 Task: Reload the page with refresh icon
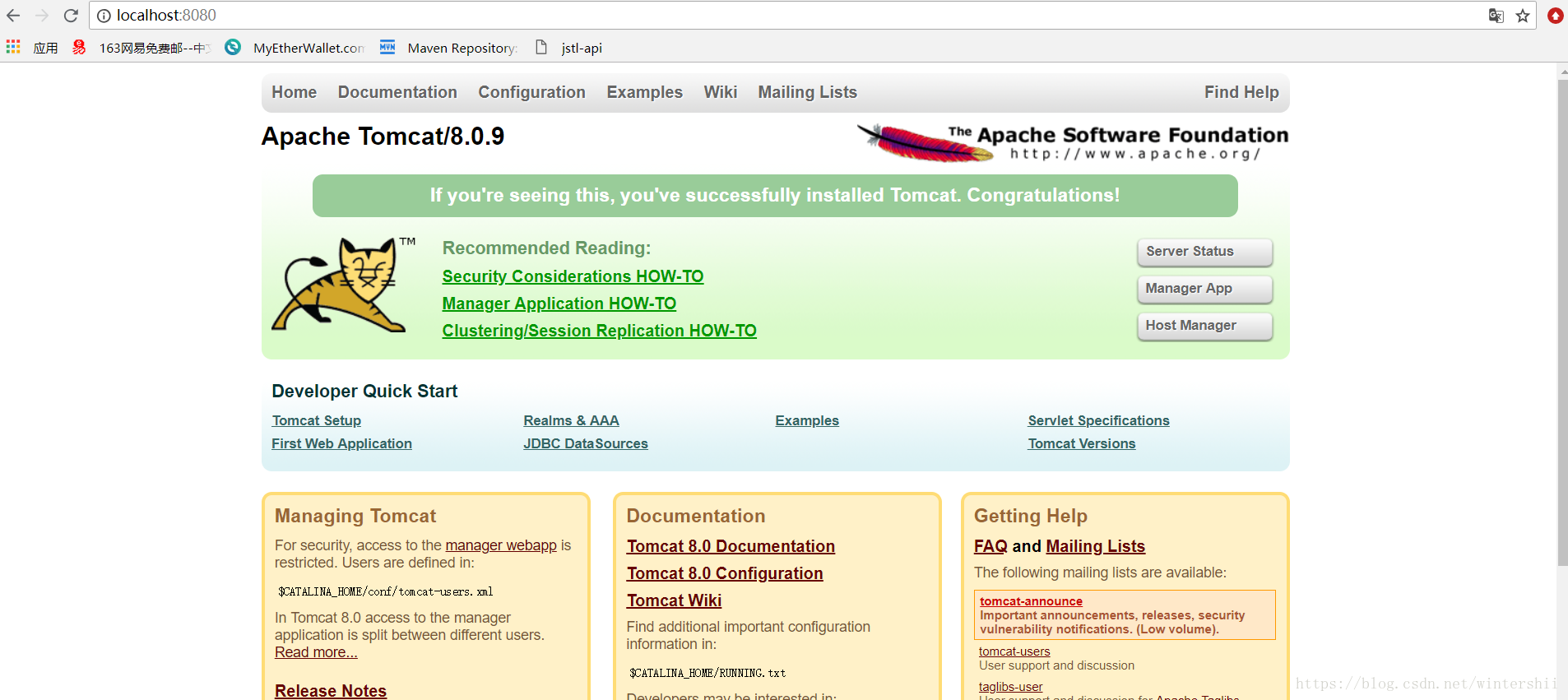pos(71,16)
